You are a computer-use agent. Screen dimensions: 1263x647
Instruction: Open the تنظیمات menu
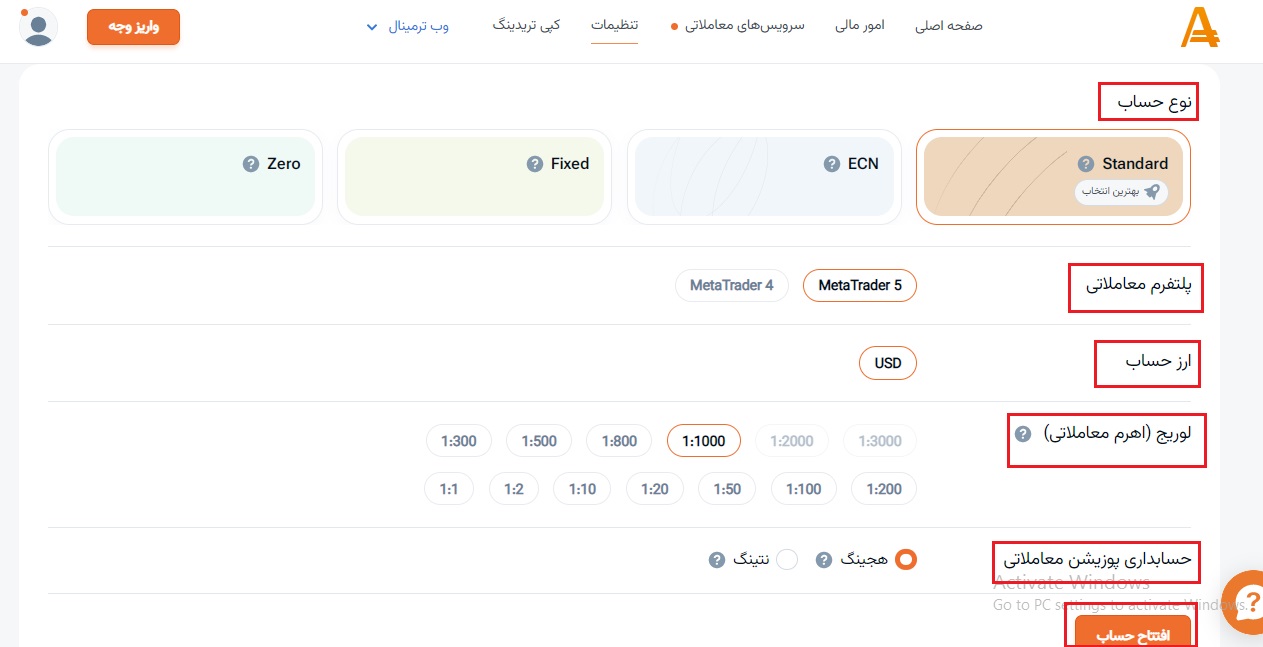615,26
